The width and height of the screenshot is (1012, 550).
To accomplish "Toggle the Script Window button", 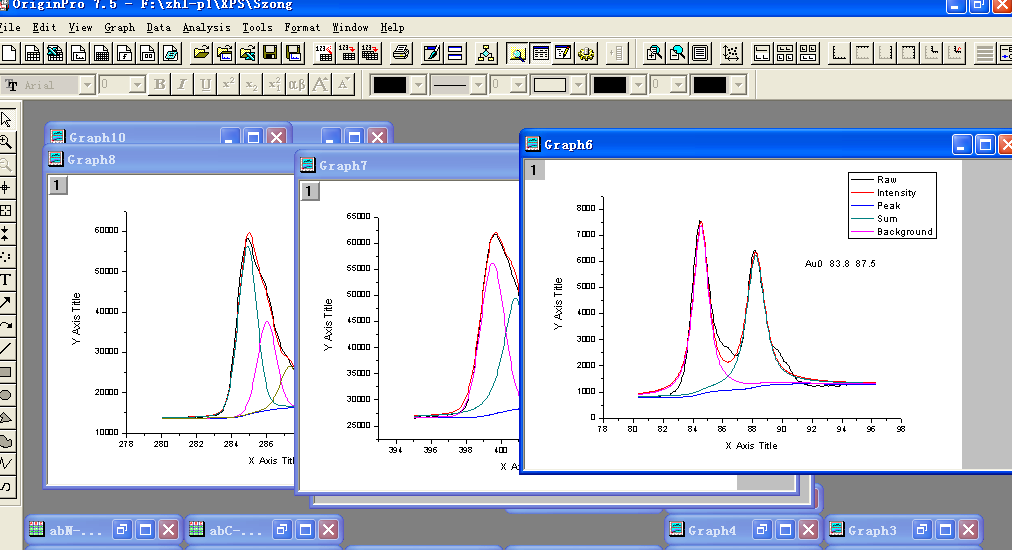I will (563, 53).
